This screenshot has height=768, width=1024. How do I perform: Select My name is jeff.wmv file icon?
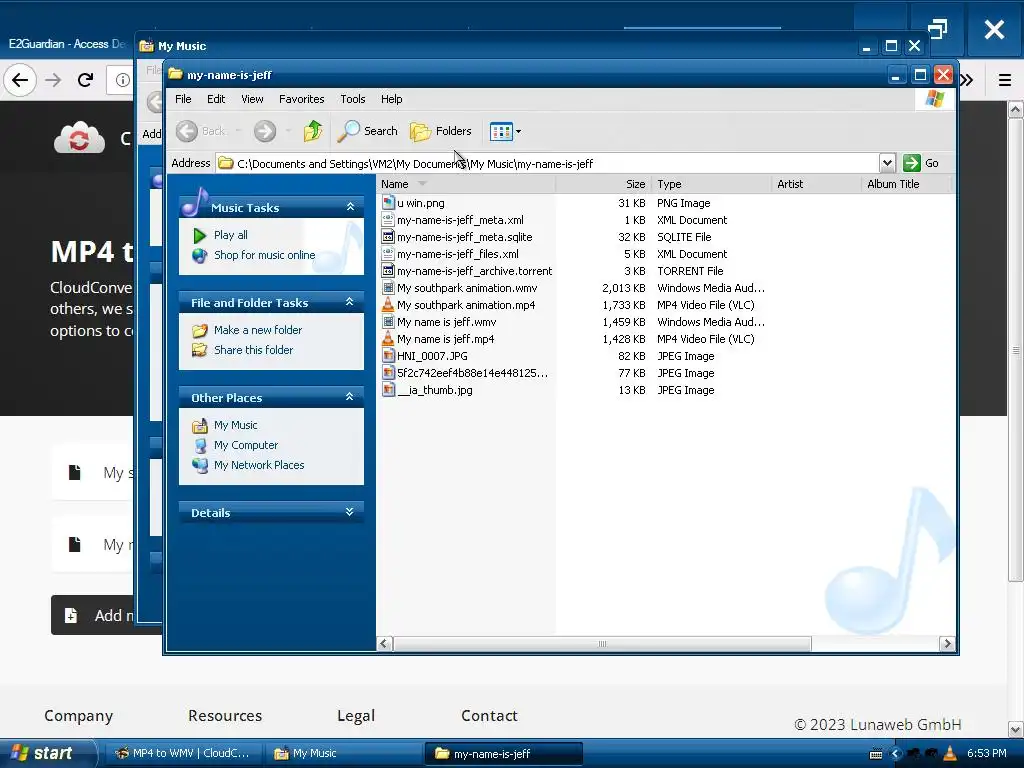click(388, 322)
